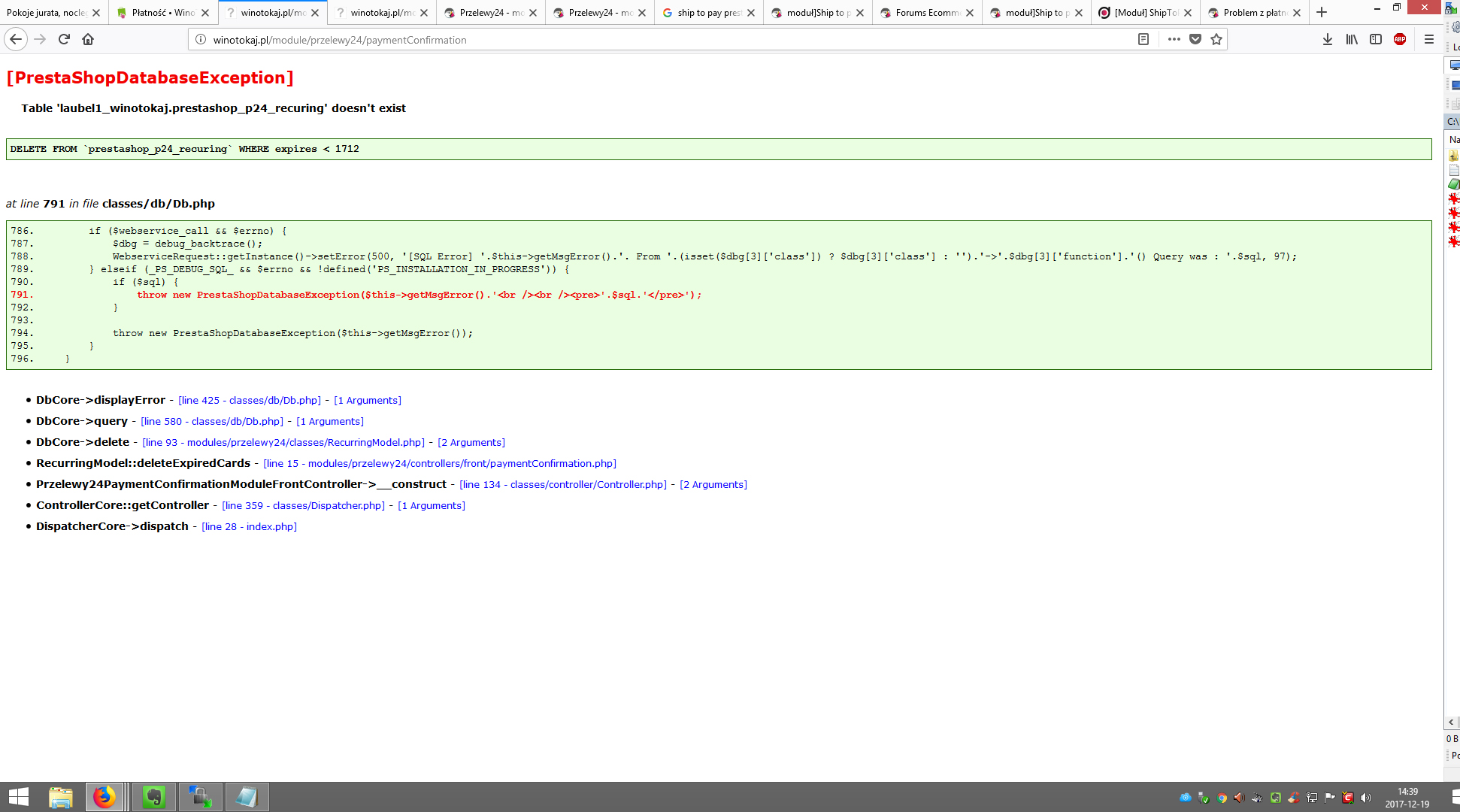Bookmark this page with star icon
1460x812 pixels.
(1216, 39)
